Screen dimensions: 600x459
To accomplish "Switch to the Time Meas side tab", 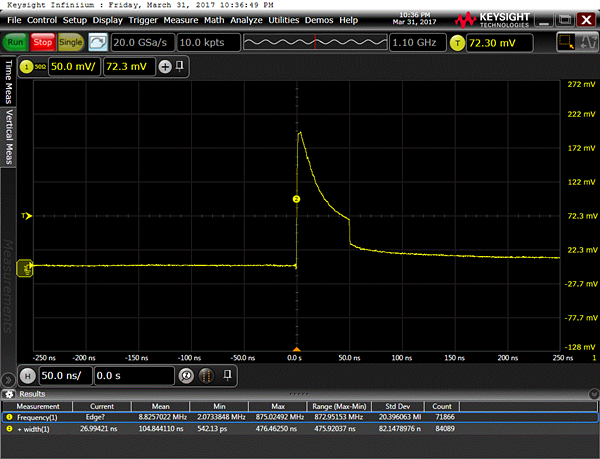I will (8, 81).
